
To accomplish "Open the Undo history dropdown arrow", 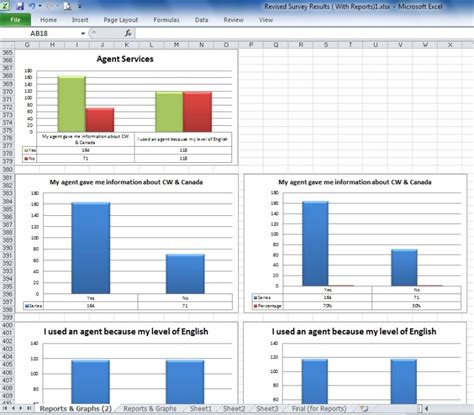I will (40, 6).
